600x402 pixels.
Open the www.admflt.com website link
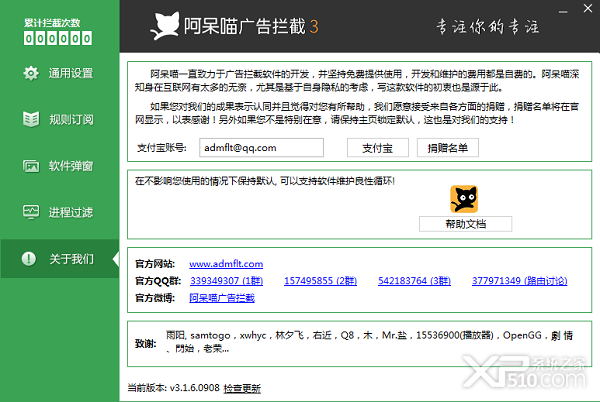pyautogui.click(x=226, y=264)
